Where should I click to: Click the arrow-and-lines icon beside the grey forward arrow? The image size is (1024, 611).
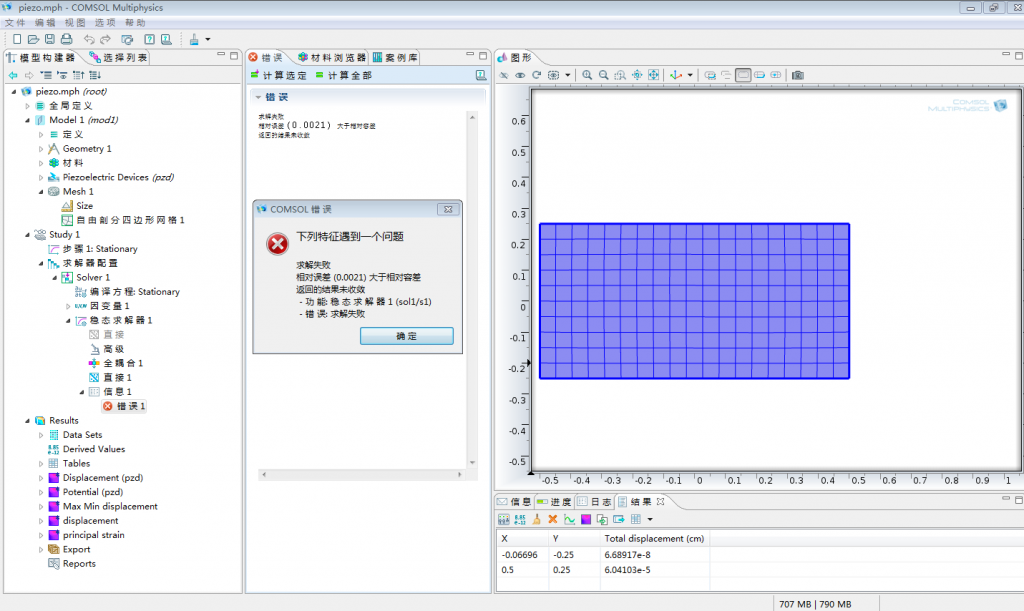[46, 75]
